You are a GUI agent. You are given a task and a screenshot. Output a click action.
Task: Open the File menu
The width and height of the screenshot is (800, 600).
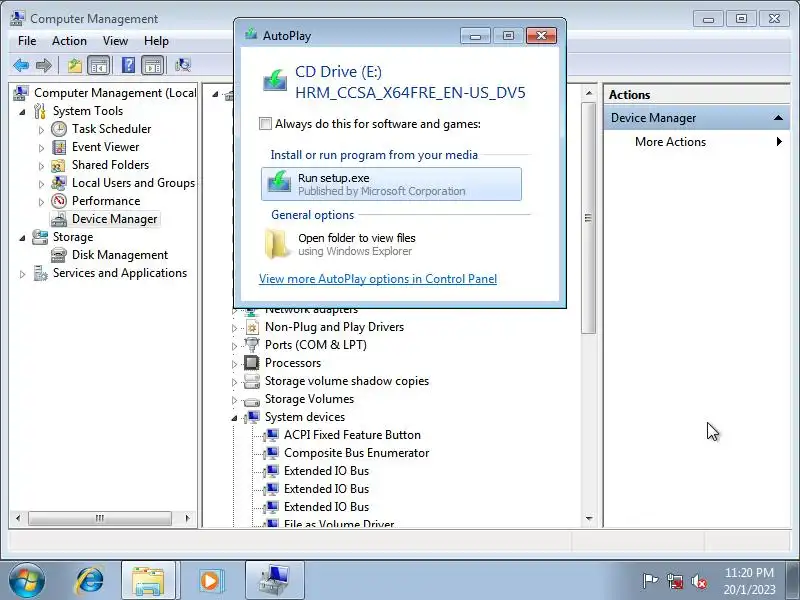point(27,41)
